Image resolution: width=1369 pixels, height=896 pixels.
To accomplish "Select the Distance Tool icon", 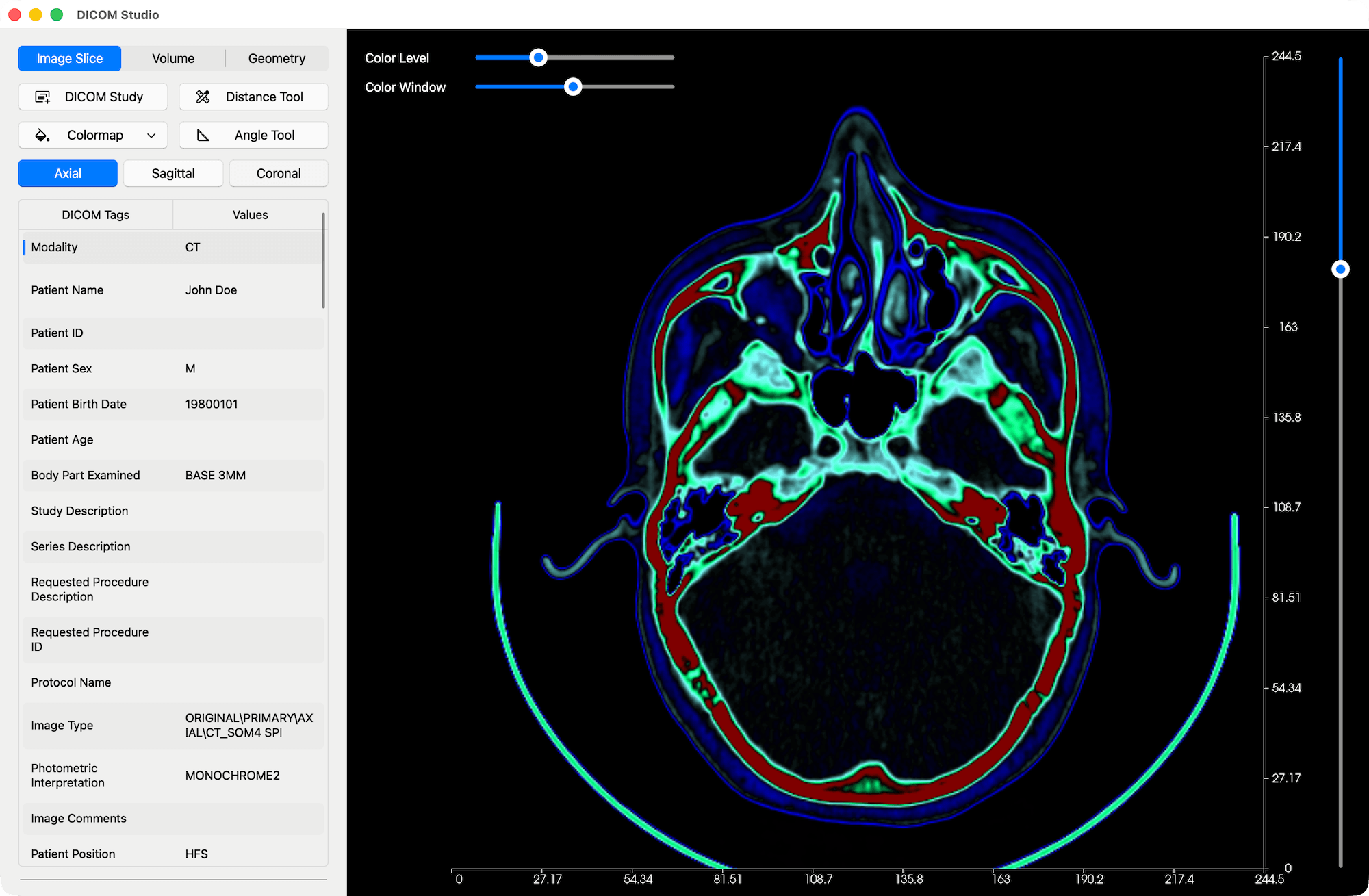I will [x=203, y=97].
